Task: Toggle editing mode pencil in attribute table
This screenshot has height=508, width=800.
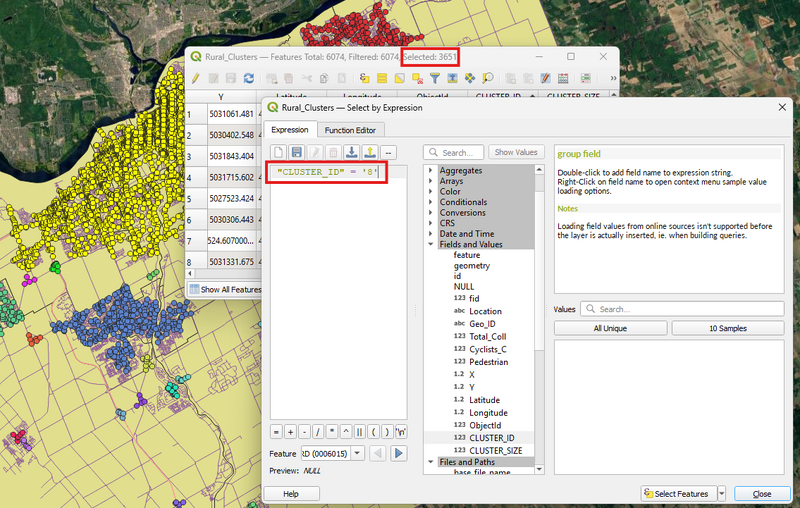Action: (195, 78)
